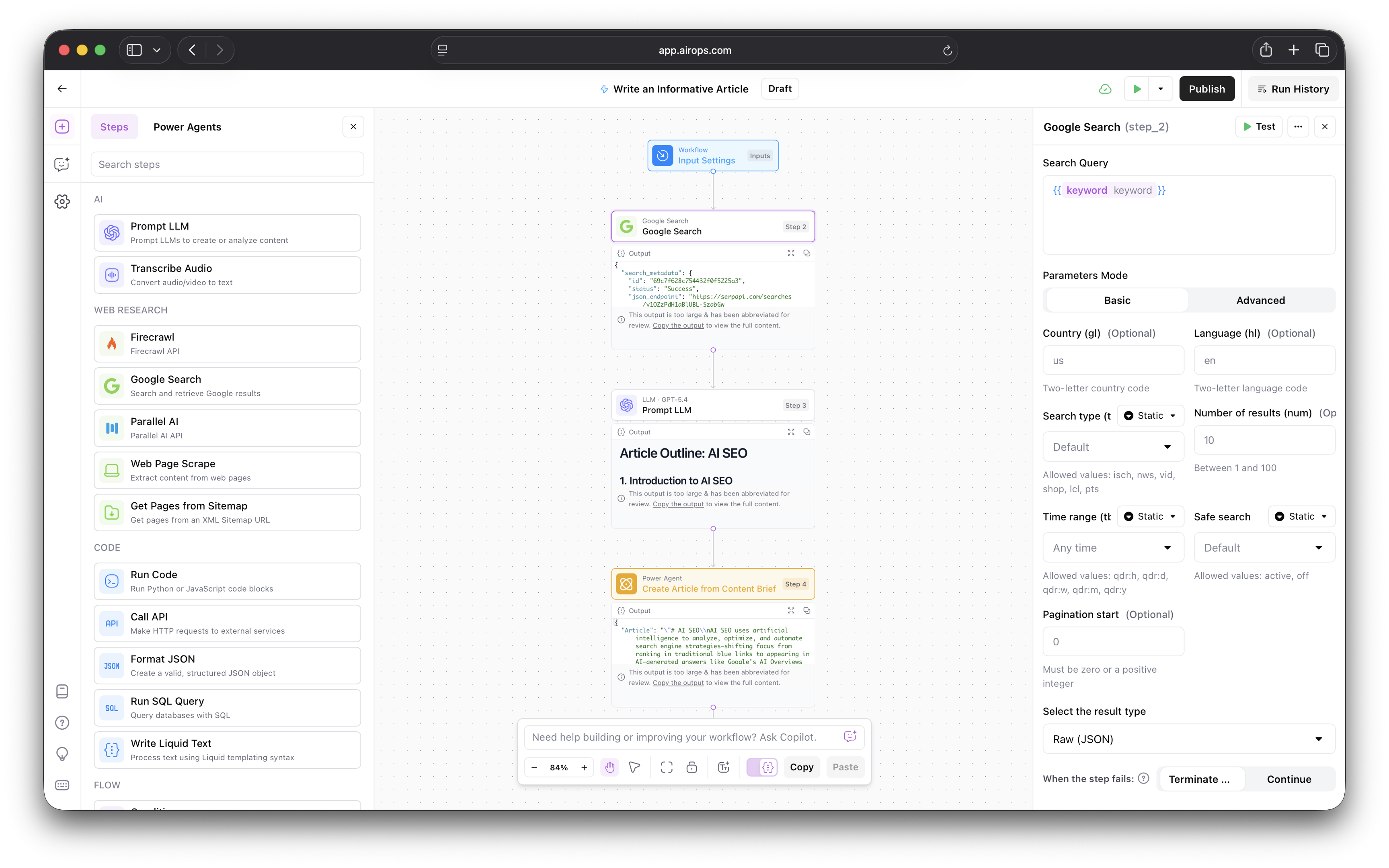This screenshot has height=868, width=1389.
Task: Click the canvas lock icon
Action: [692, 767]
